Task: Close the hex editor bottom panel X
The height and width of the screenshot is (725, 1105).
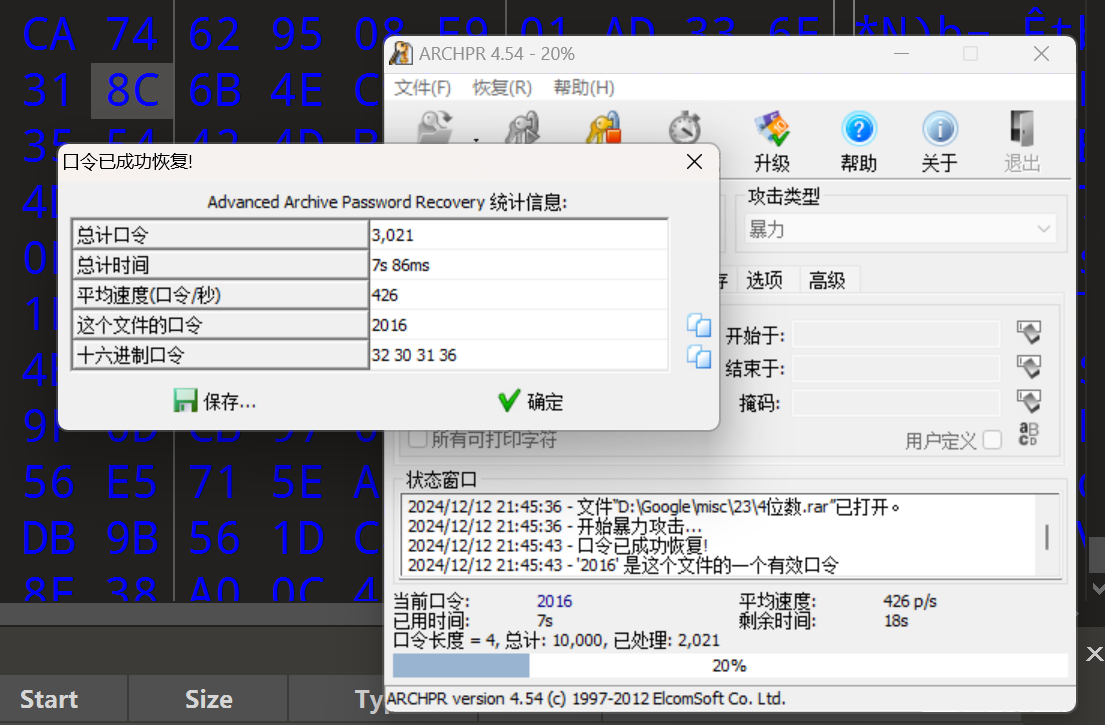Action: tap(1094, 654)
